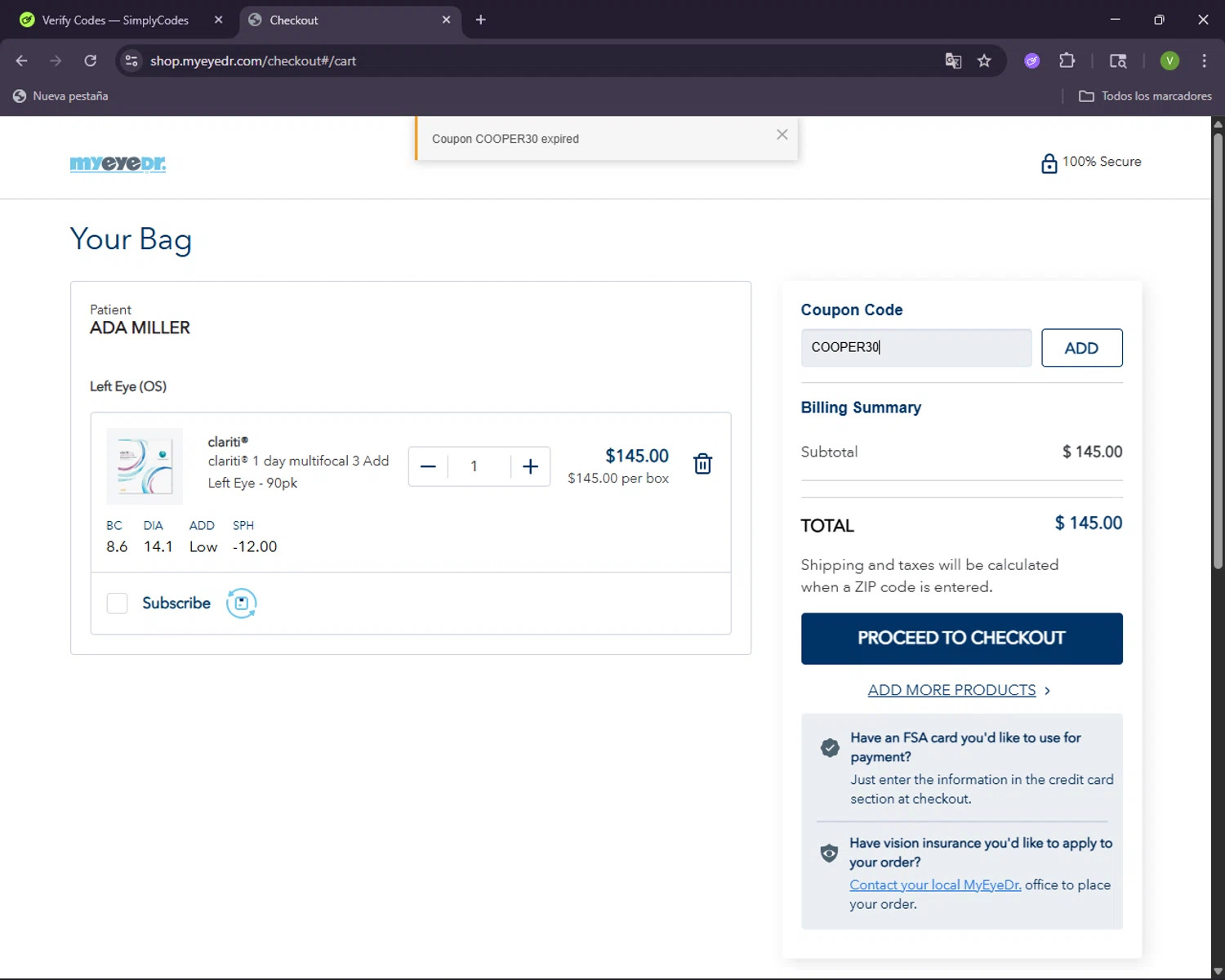Open the purple SimplyCodes extension icon
This screenshot has height=980, width=1225.
1032,60
